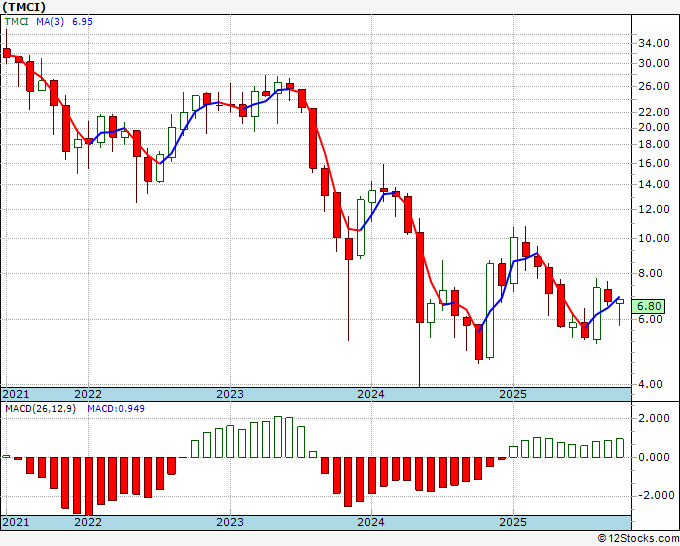Click the moving average value 6.95
The width and height of the screenshot is (680, 546).
click(82, 22)
